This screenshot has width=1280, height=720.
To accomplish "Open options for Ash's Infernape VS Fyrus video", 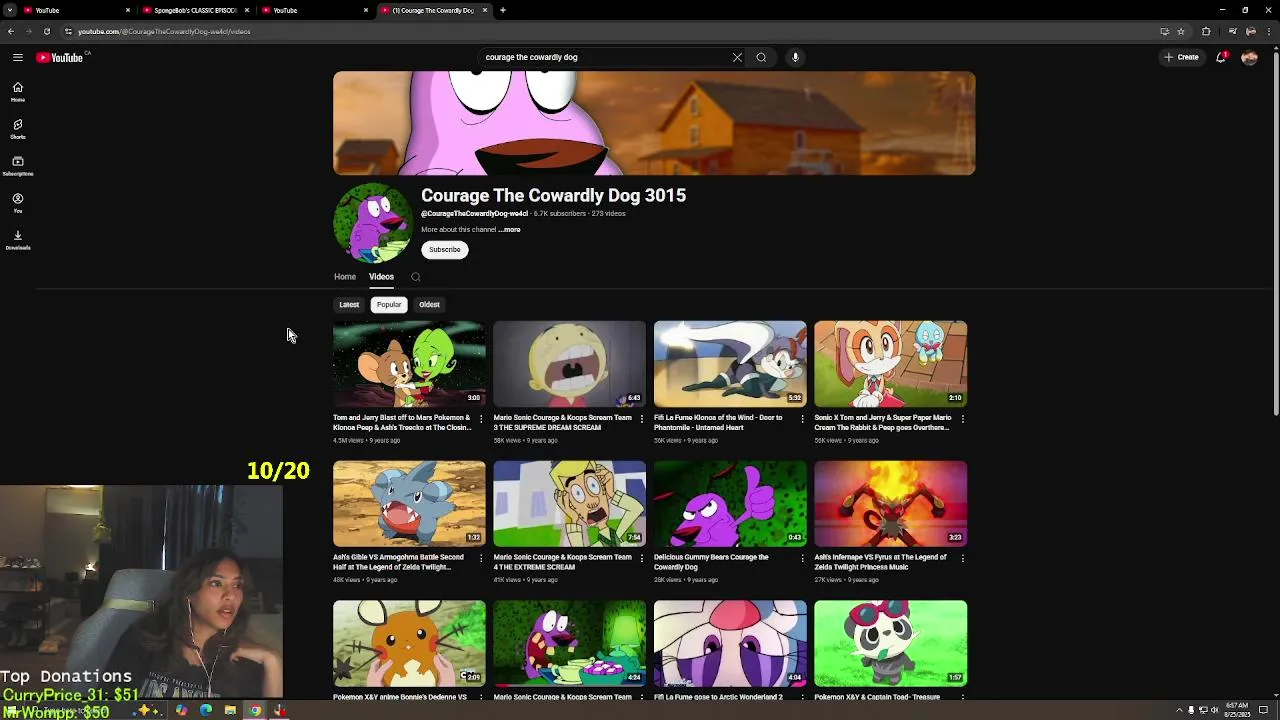I will coord(963,559).
